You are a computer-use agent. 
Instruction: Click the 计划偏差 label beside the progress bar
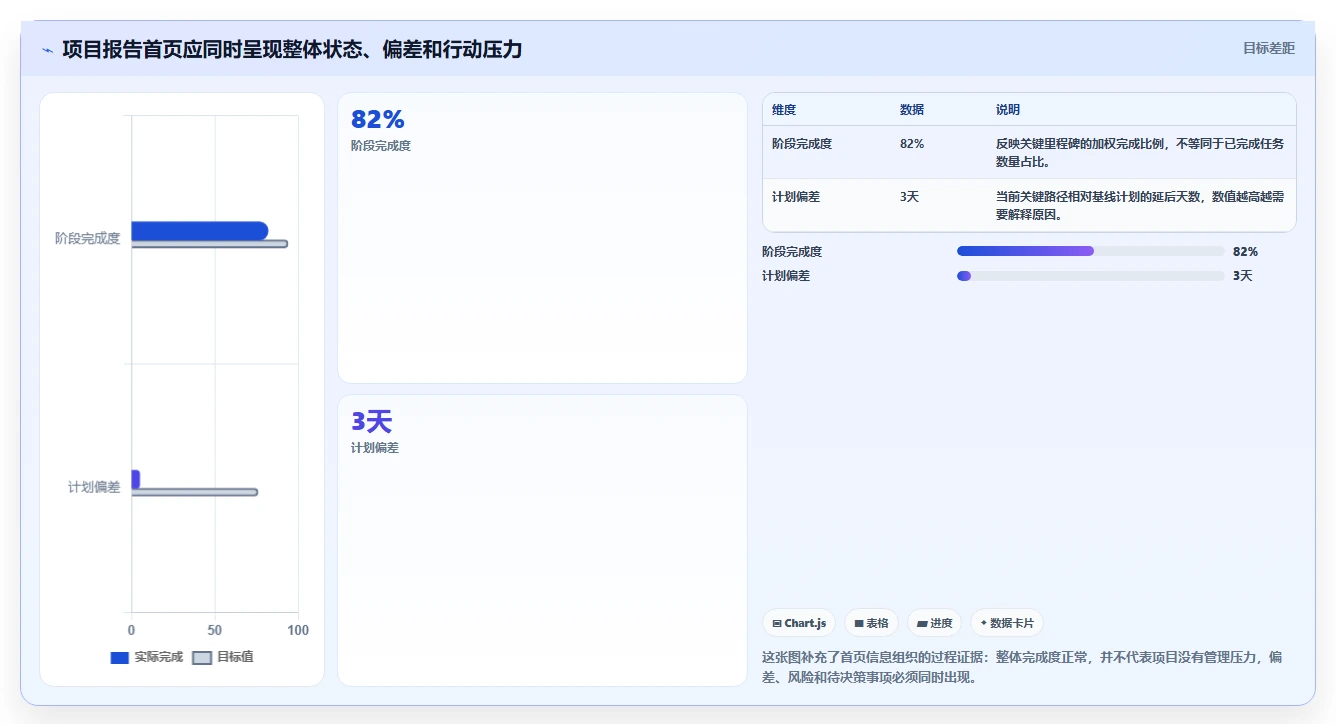786,276
